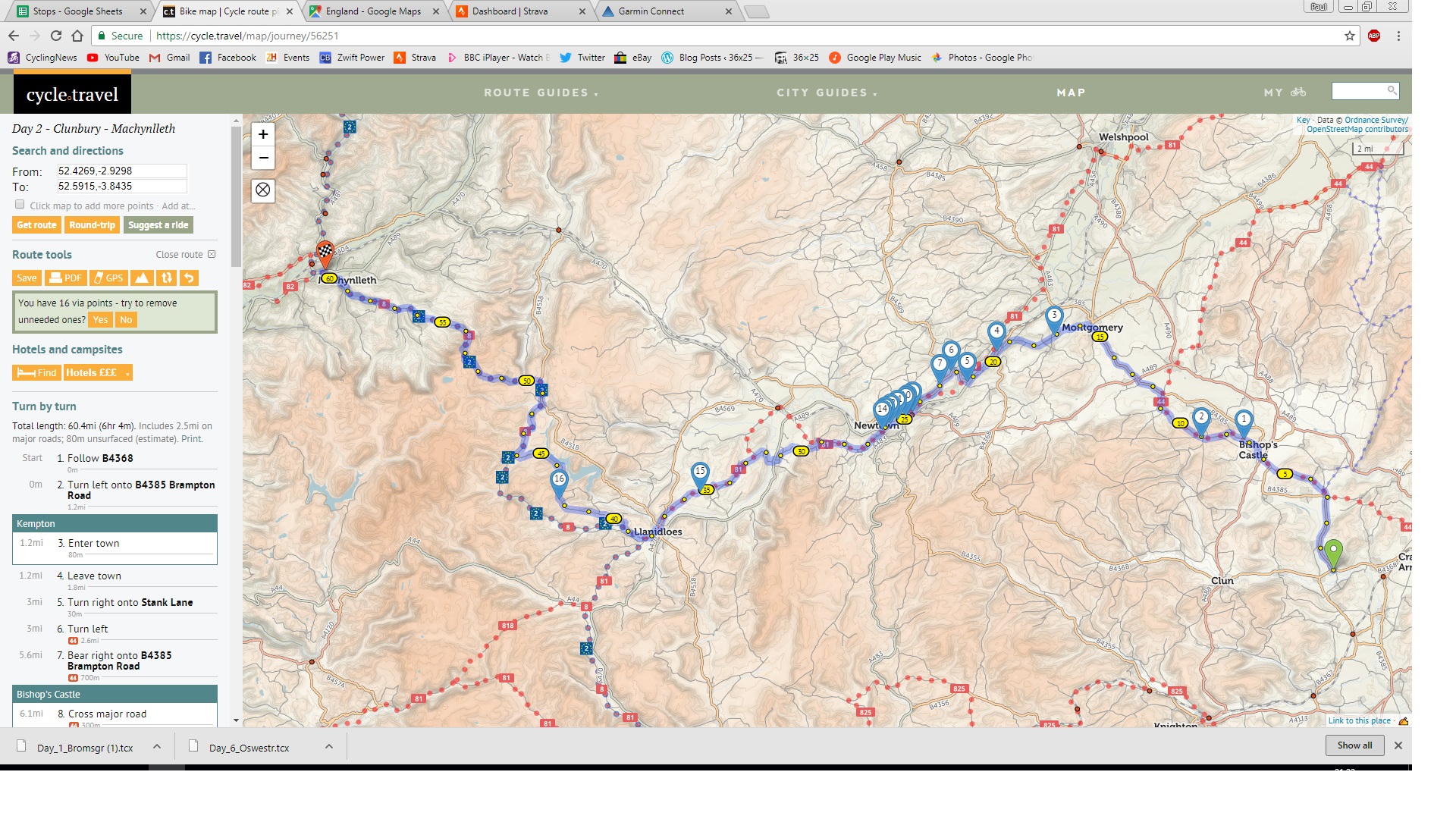Close route using the X box icon
The height and width of the screenshot is (819, 1456).
click(x=212, y=254)
